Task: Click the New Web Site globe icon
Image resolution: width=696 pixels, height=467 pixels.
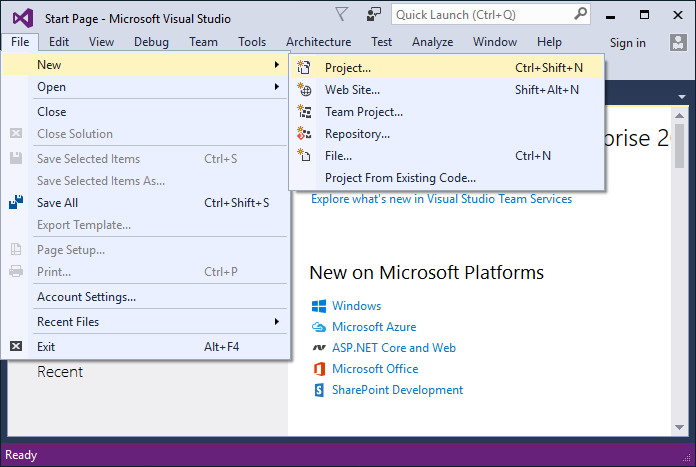Action: [304, 90]
